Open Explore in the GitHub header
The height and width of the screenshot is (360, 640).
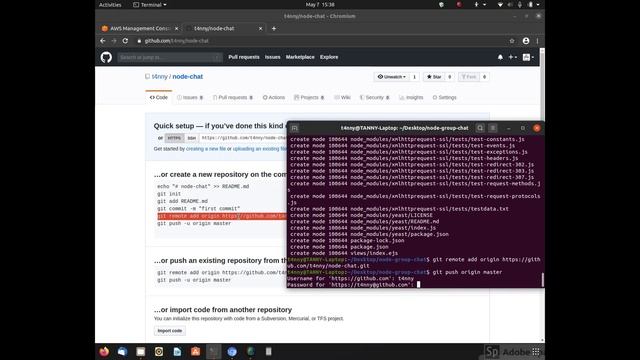point(329,57)
